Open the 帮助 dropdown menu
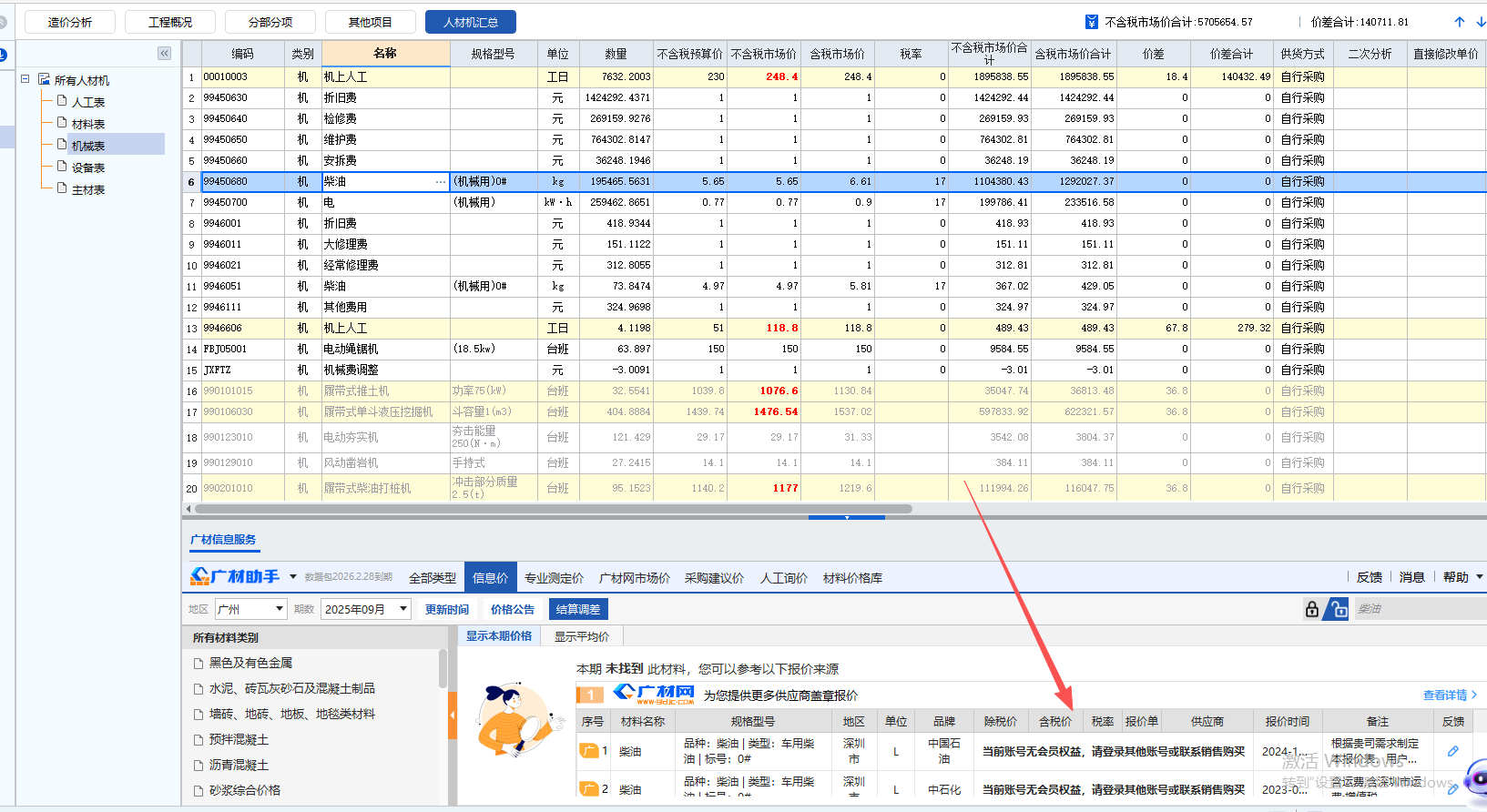 point(1462,577)
